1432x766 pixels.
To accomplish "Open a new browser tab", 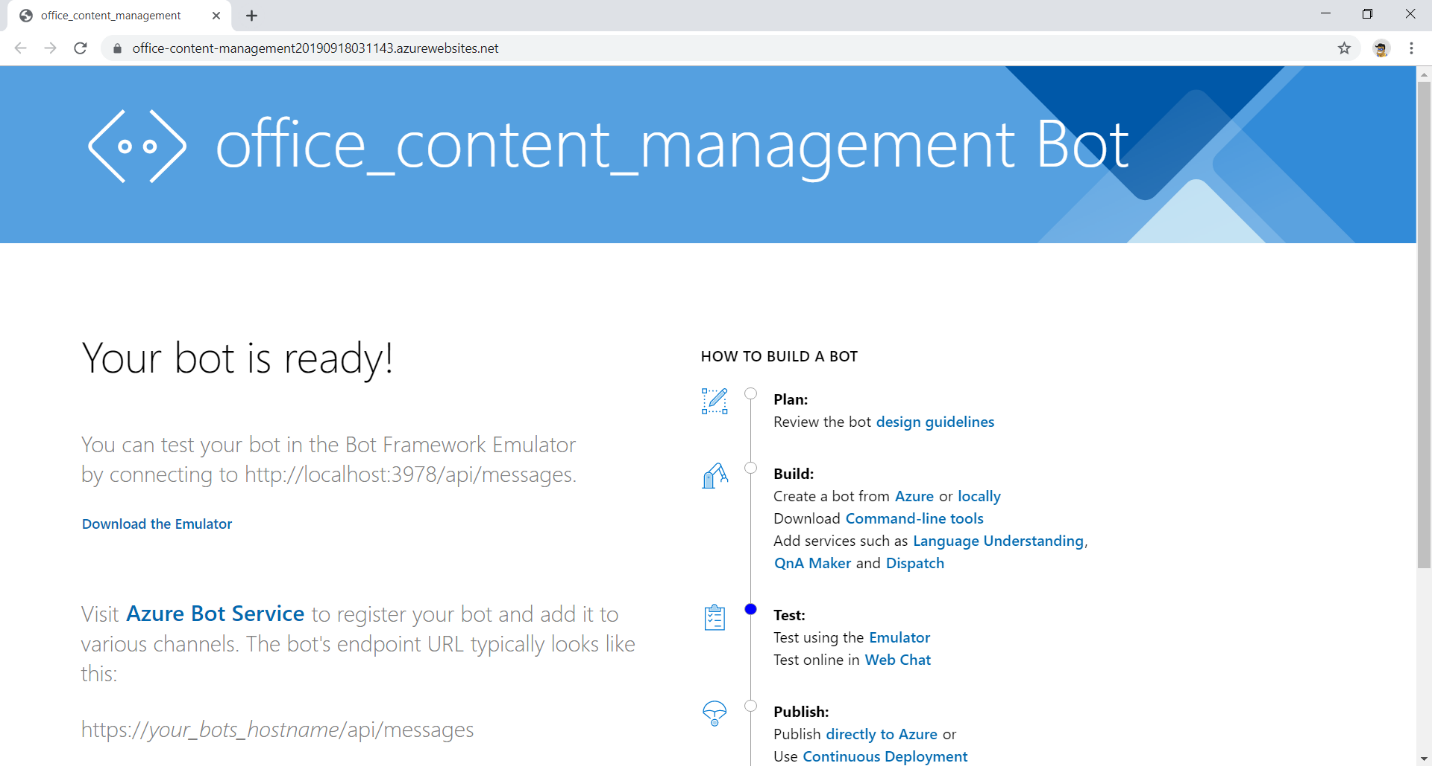I will 252,16.
